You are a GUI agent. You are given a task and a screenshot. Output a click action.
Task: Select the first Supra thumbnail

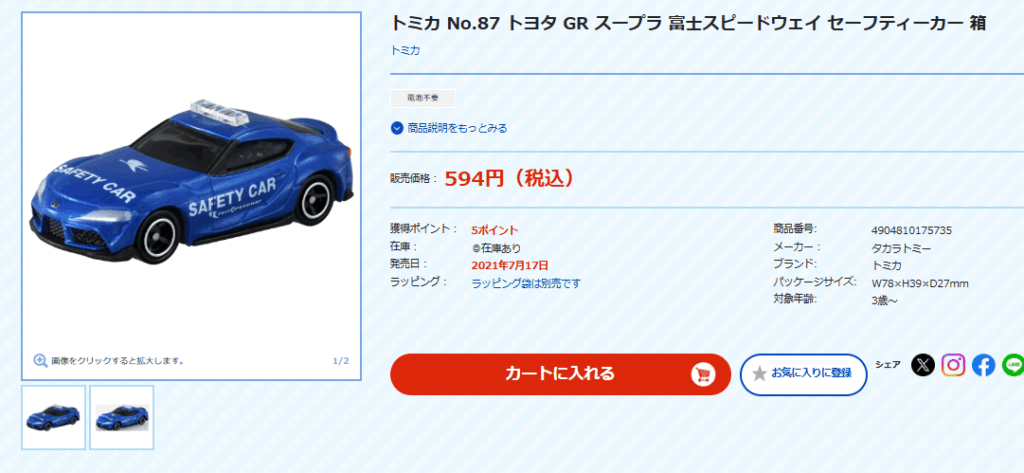tap(54, 417)
